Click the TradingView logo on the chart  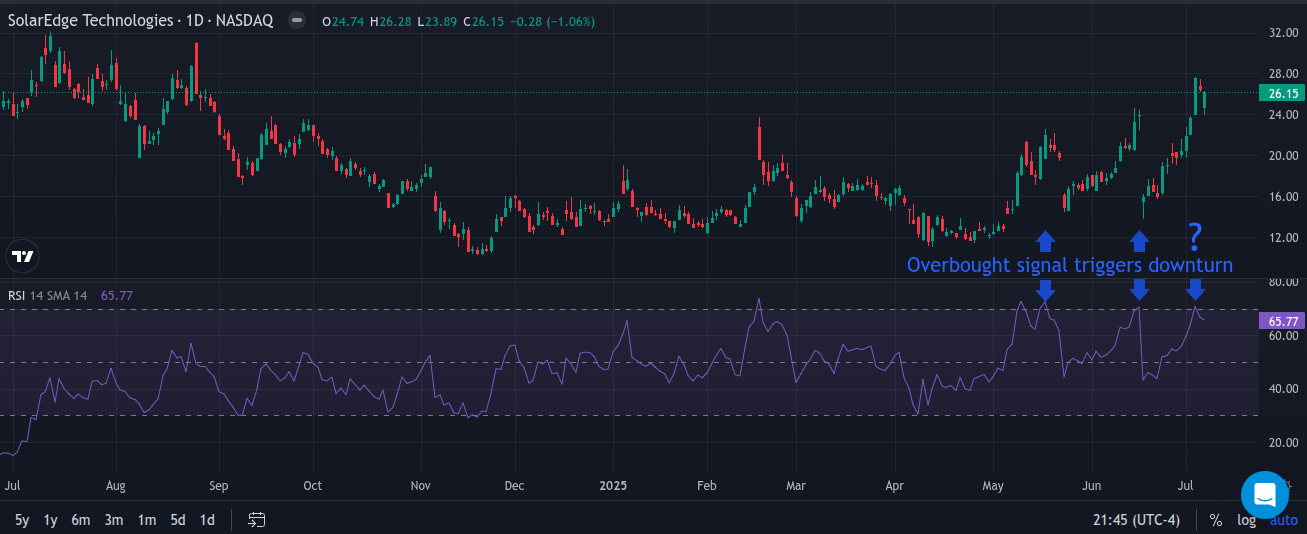(x=22, y=257)
